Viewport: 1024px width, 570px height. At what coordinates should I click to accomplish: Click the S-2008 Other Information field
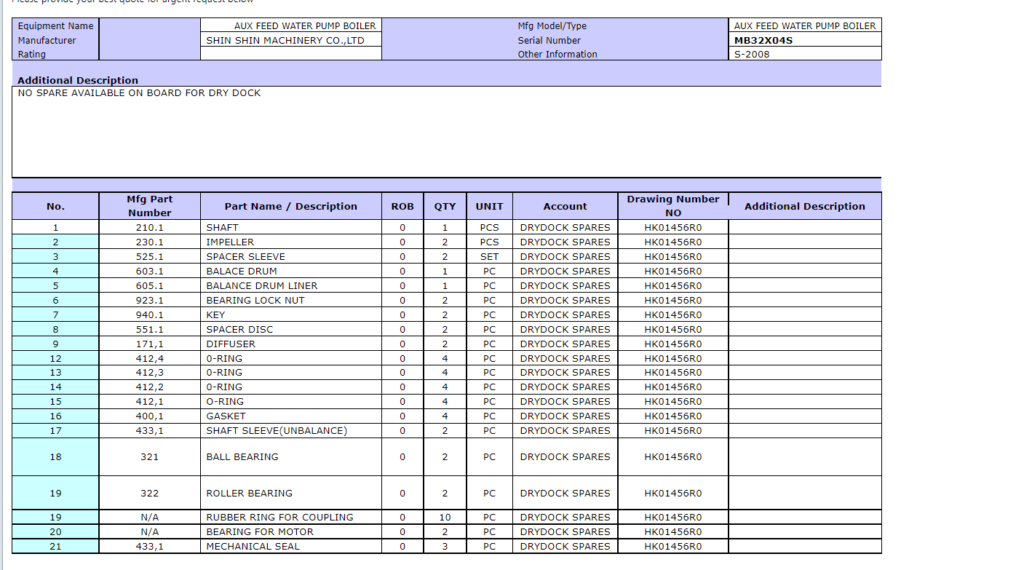tap(804, 55)
